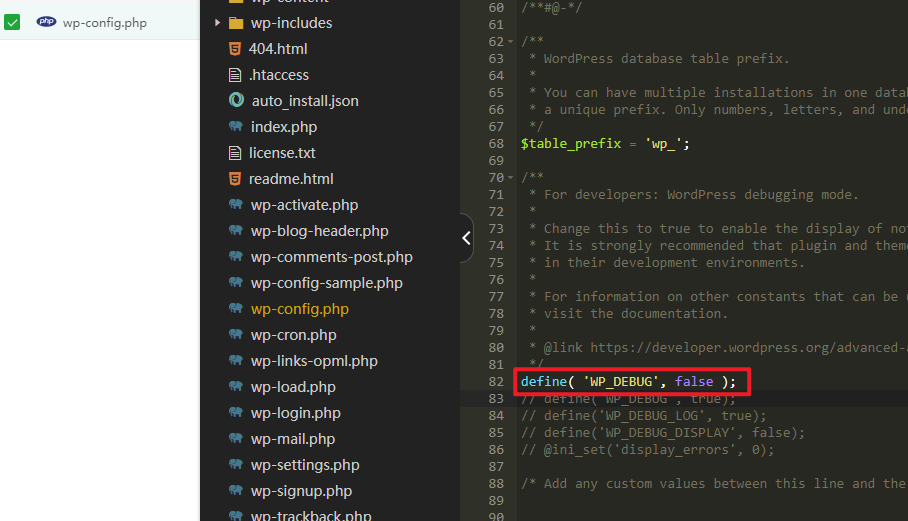The height and width of the screenshot is (521, 908).
Task: Open wp-links-opml.php file
Action: pos(314,361)
